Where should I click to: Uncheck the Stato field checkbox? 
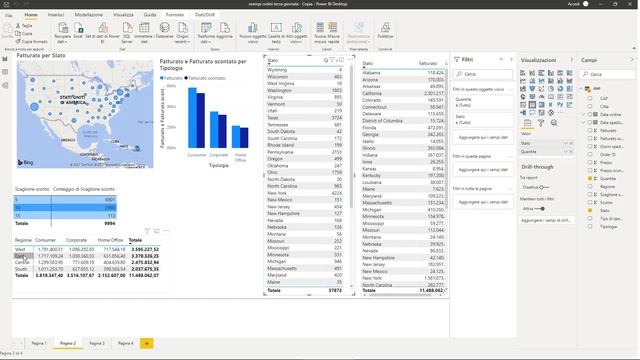pyautogui.click(x=590, y=210)
